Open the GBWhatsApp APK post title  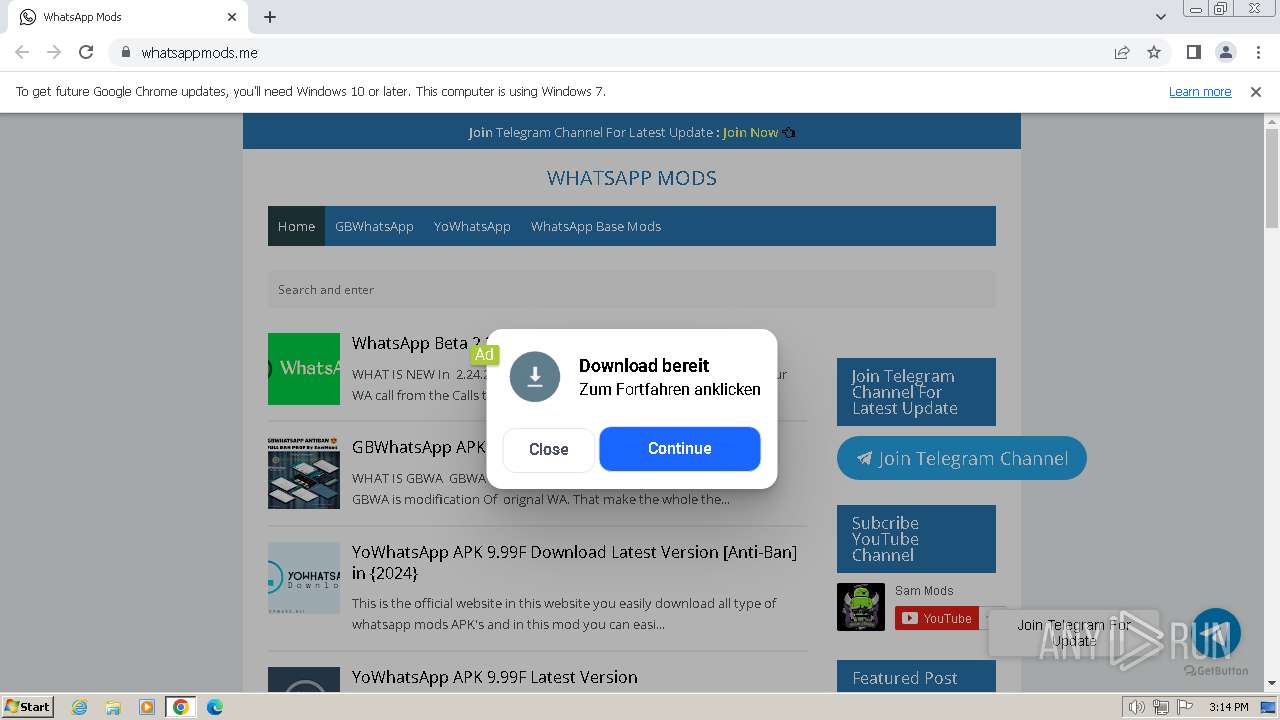click(419, 447)
